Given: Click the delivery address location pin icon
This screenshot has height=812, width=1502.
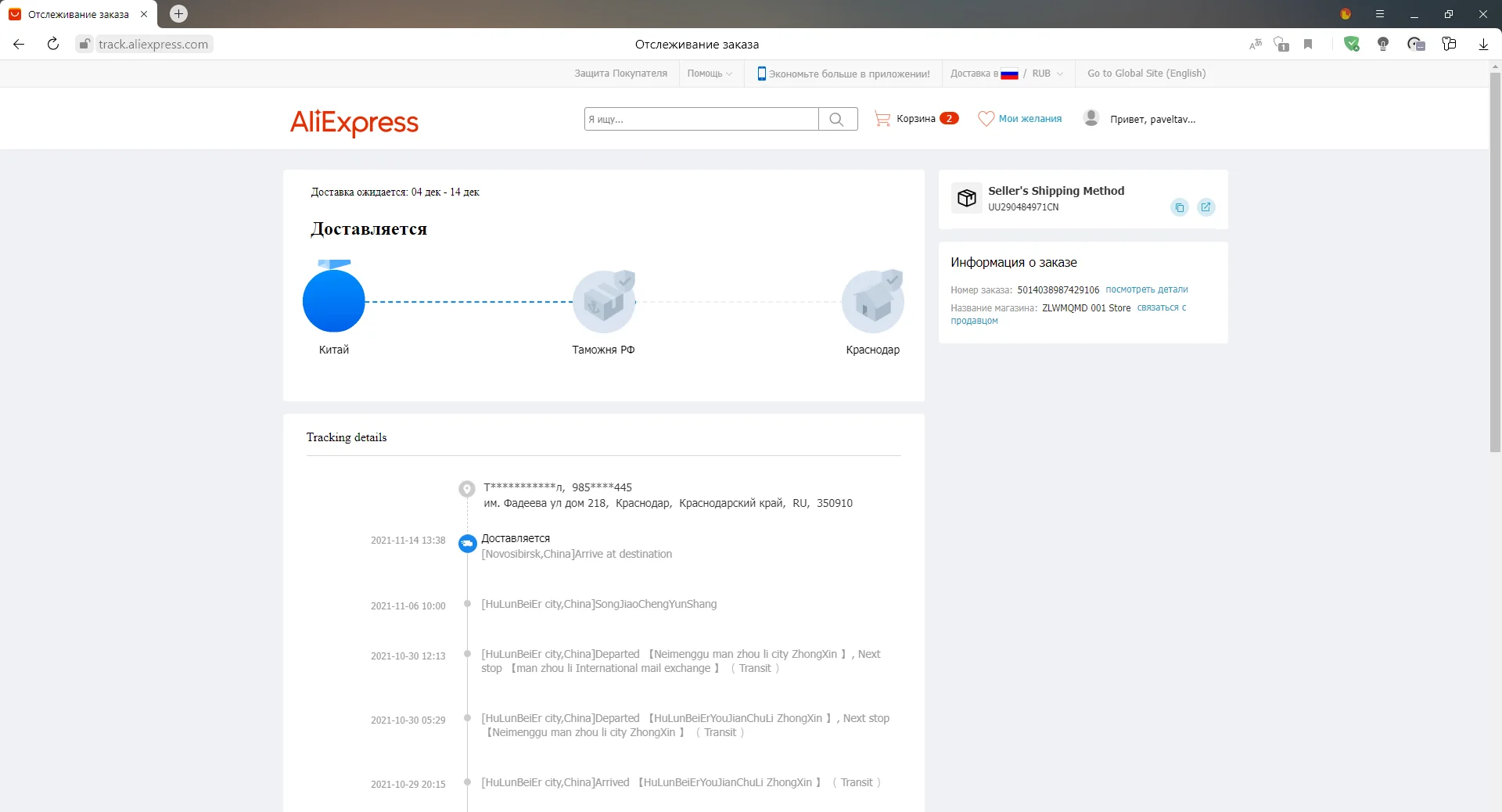Looking at the screenshot, I should click(x=467, y=489).
